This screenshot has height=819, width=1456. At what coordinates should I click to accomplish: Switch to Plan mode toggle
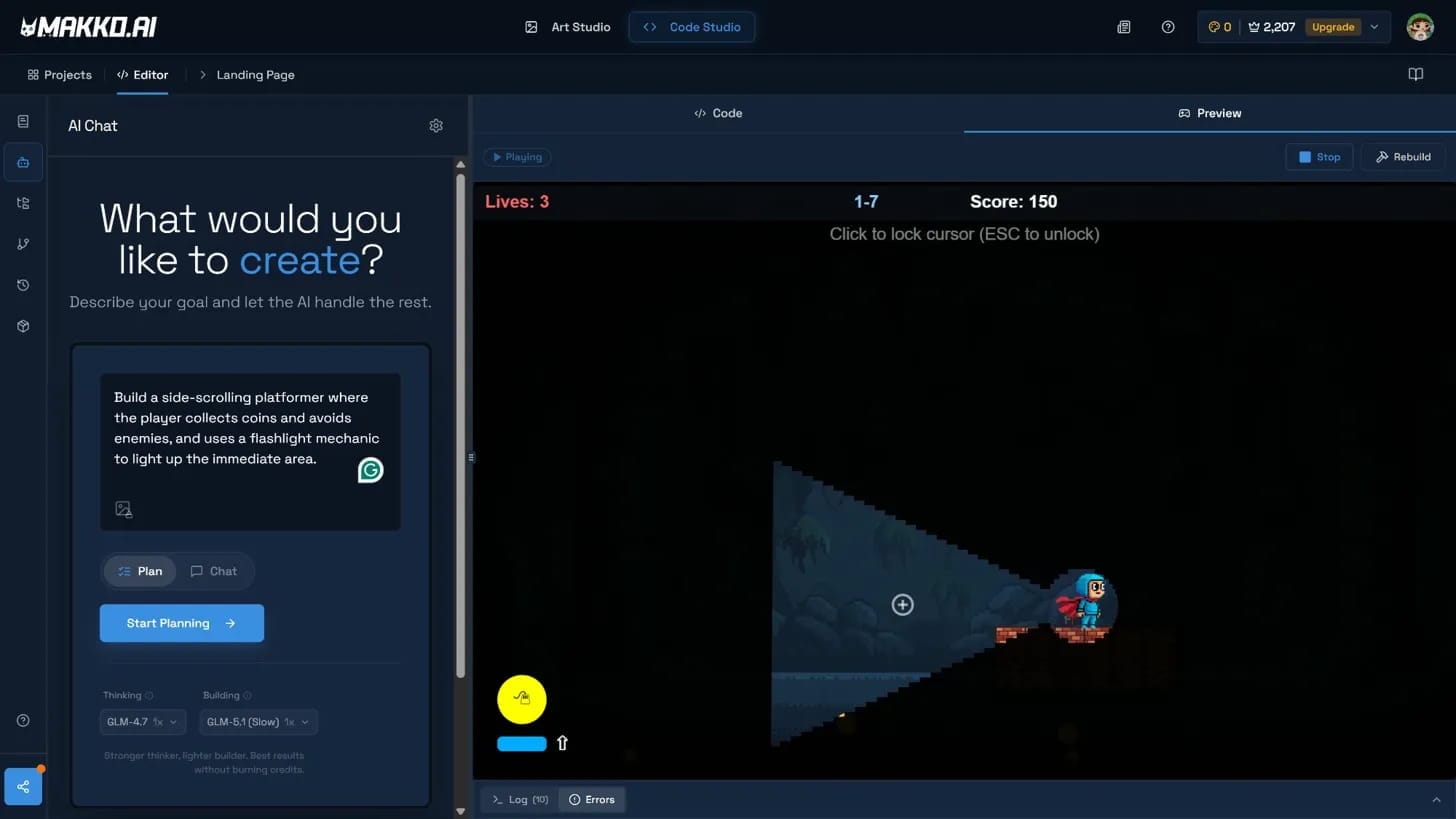pos(140,571)
